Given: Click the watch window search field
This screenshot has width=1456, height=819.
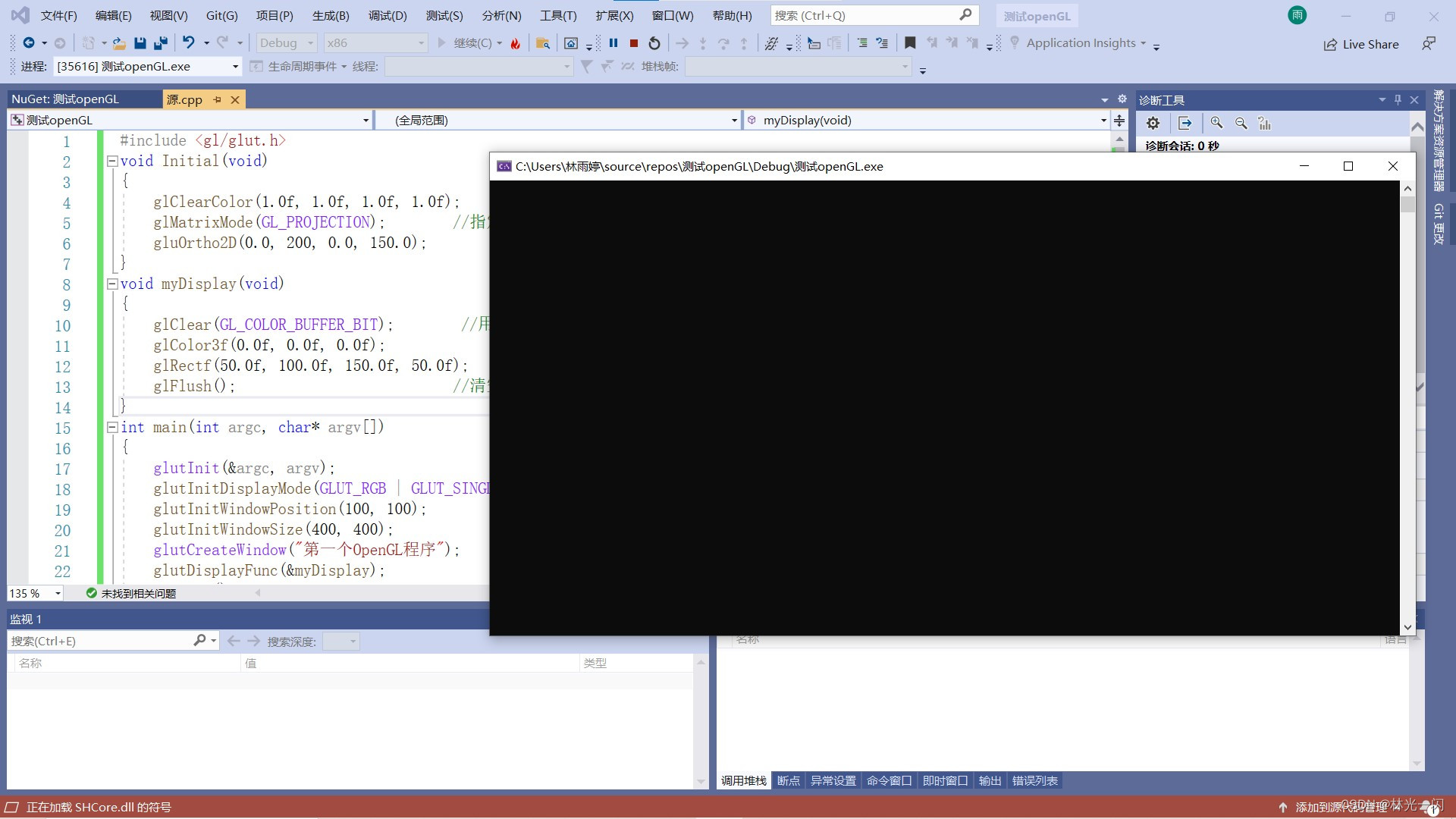Looking at the screenshot, I should [99, 641].
